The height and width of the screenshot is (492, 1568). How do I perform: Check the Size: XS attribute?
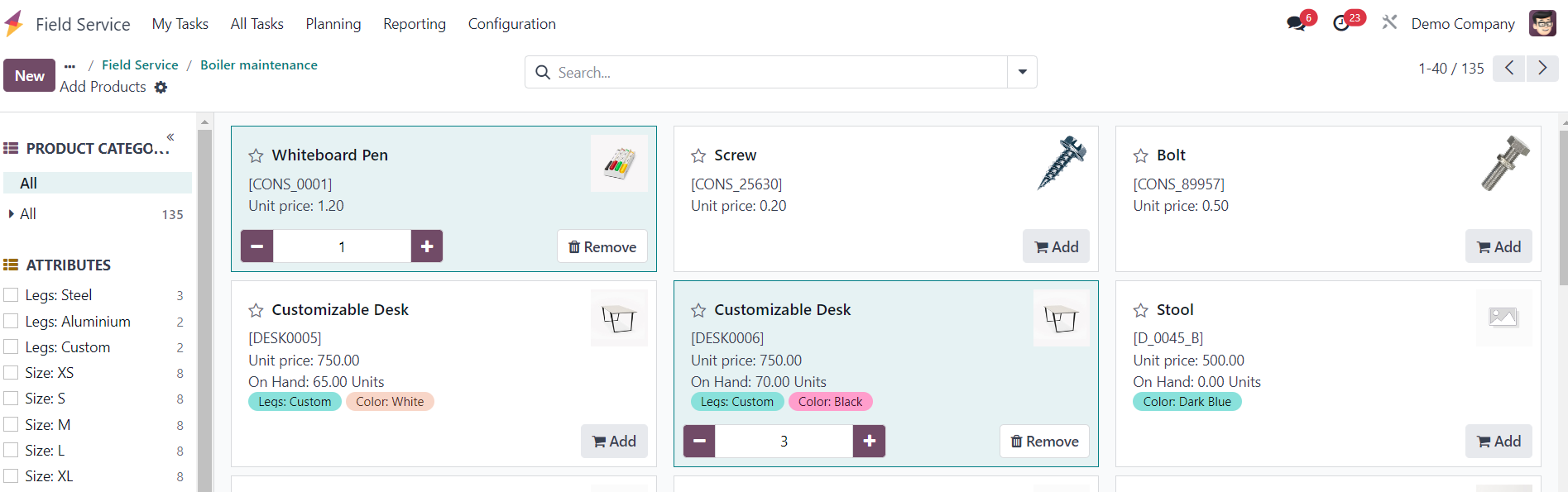tap(11, 373)
